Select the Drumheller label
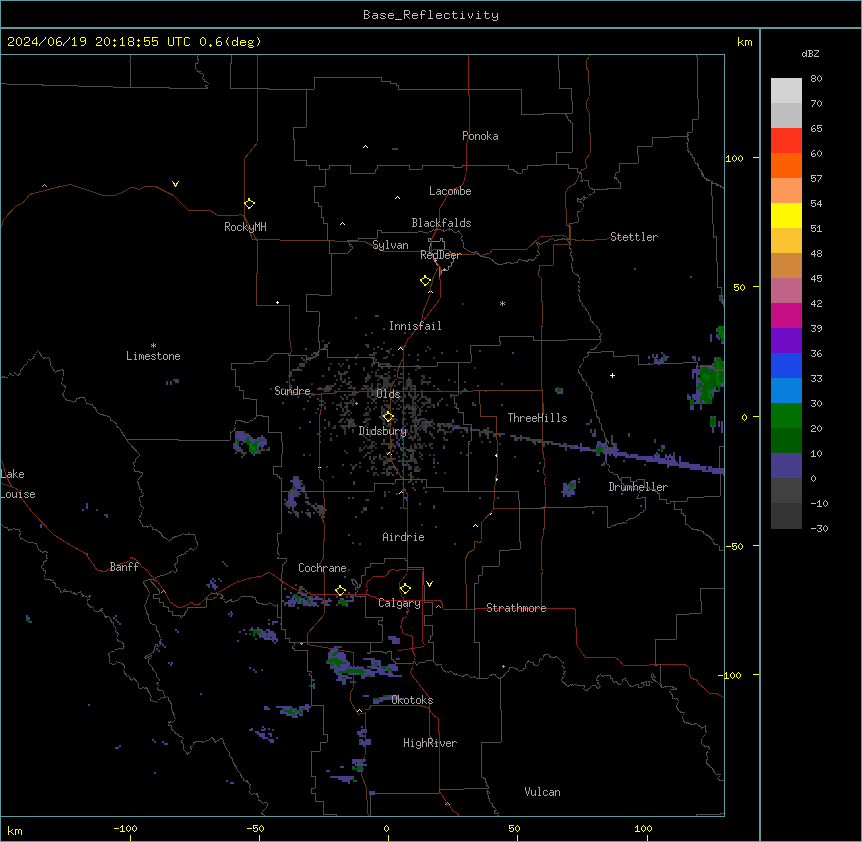The image size is (862, 842). tap(638, 487)
